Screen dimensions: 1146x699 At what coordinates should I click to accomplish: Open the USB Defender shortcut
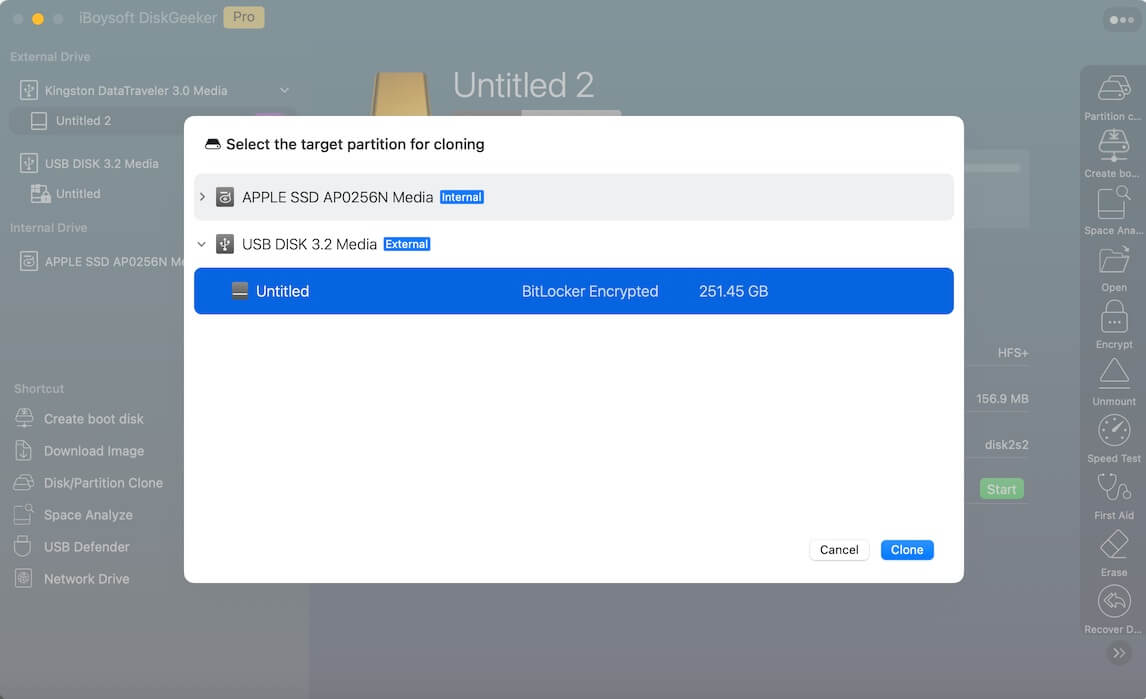[x=86, y=547]
